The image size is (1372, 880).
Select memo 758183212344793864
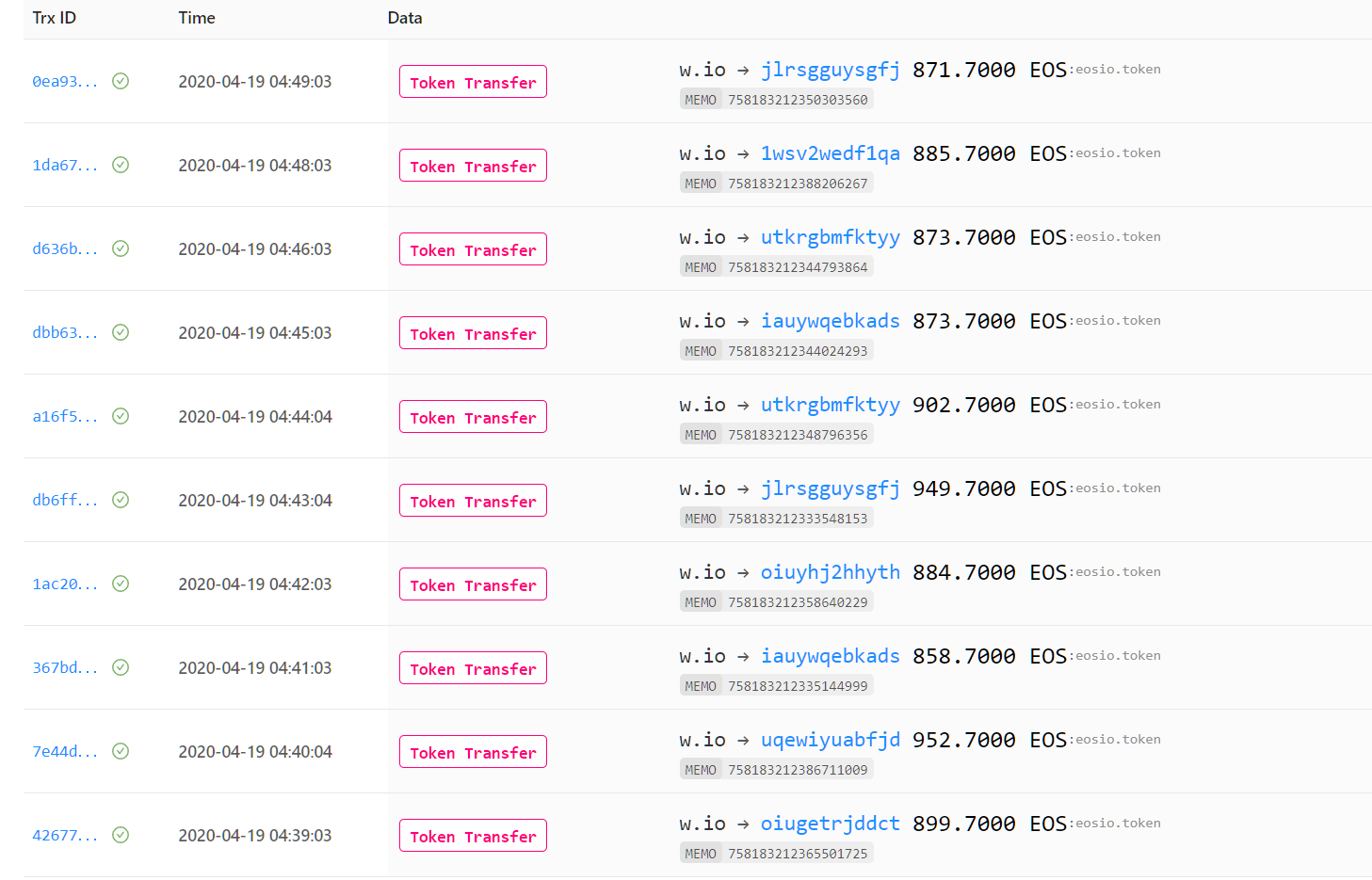[x=798, y=267]
